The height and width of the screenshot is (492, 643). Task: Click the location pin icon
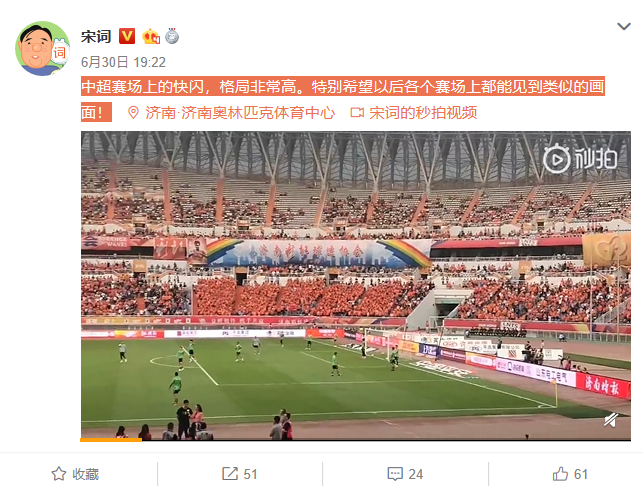[x=133, y=113]
